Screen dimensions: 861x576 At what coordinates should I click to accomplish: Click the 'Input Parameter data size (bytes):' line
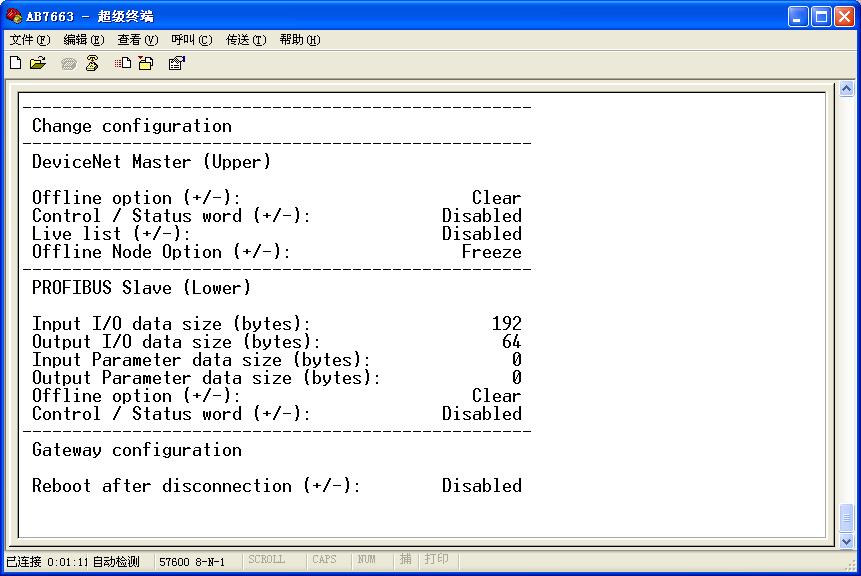point(202,360)
